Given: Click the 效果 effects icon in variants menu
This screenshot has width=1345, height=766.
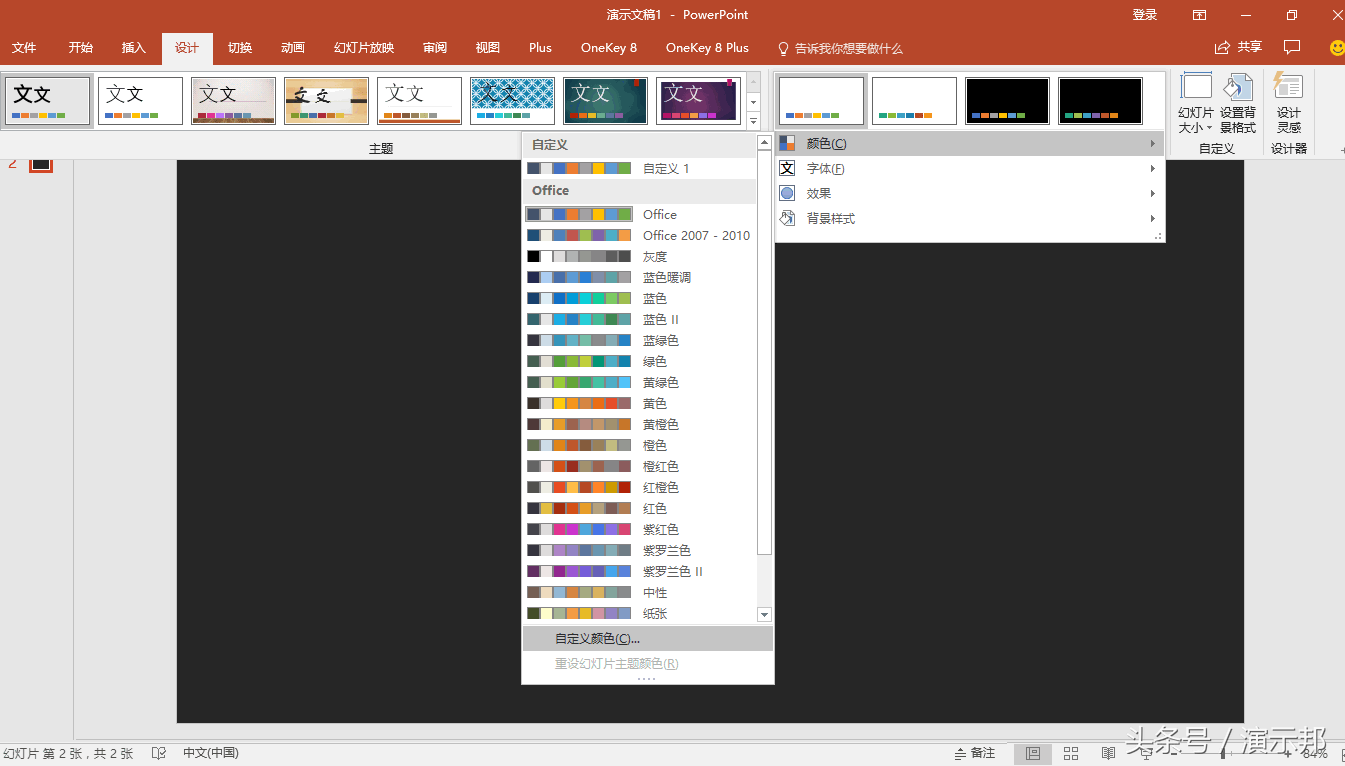Looking at the screenshot, I should click(x=787, y=194).
